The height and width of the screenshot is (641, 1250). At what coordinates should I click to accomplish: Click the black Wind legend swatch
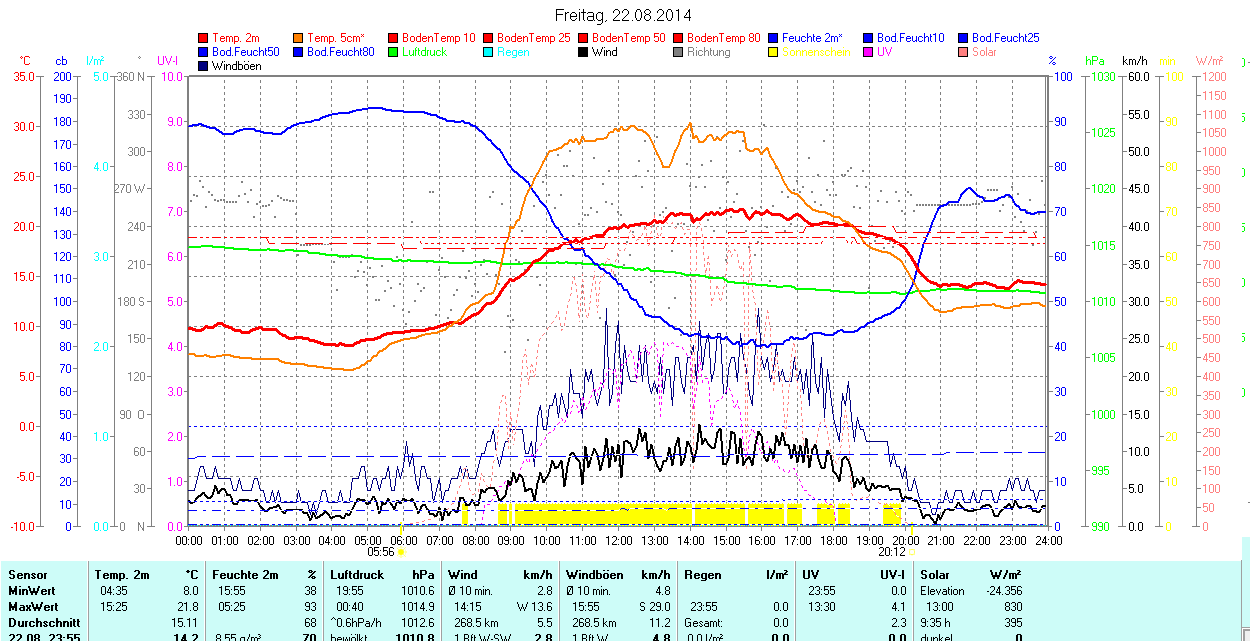click(583, 52)
